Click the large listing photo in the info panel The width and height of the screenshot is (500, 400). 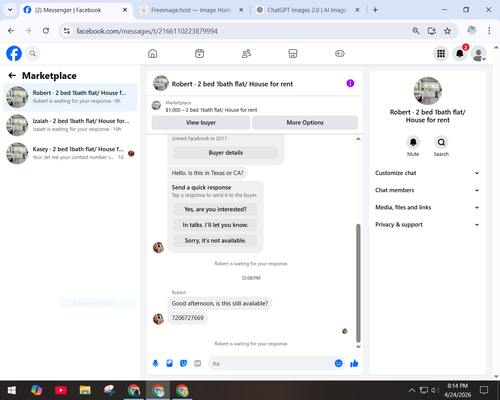pos(428,91)
